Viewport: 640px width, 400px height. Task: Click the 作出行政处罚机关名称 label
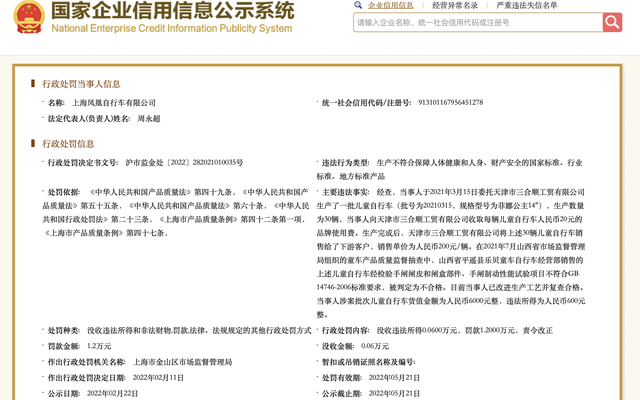pyautogui.click(x=87, y=362)
